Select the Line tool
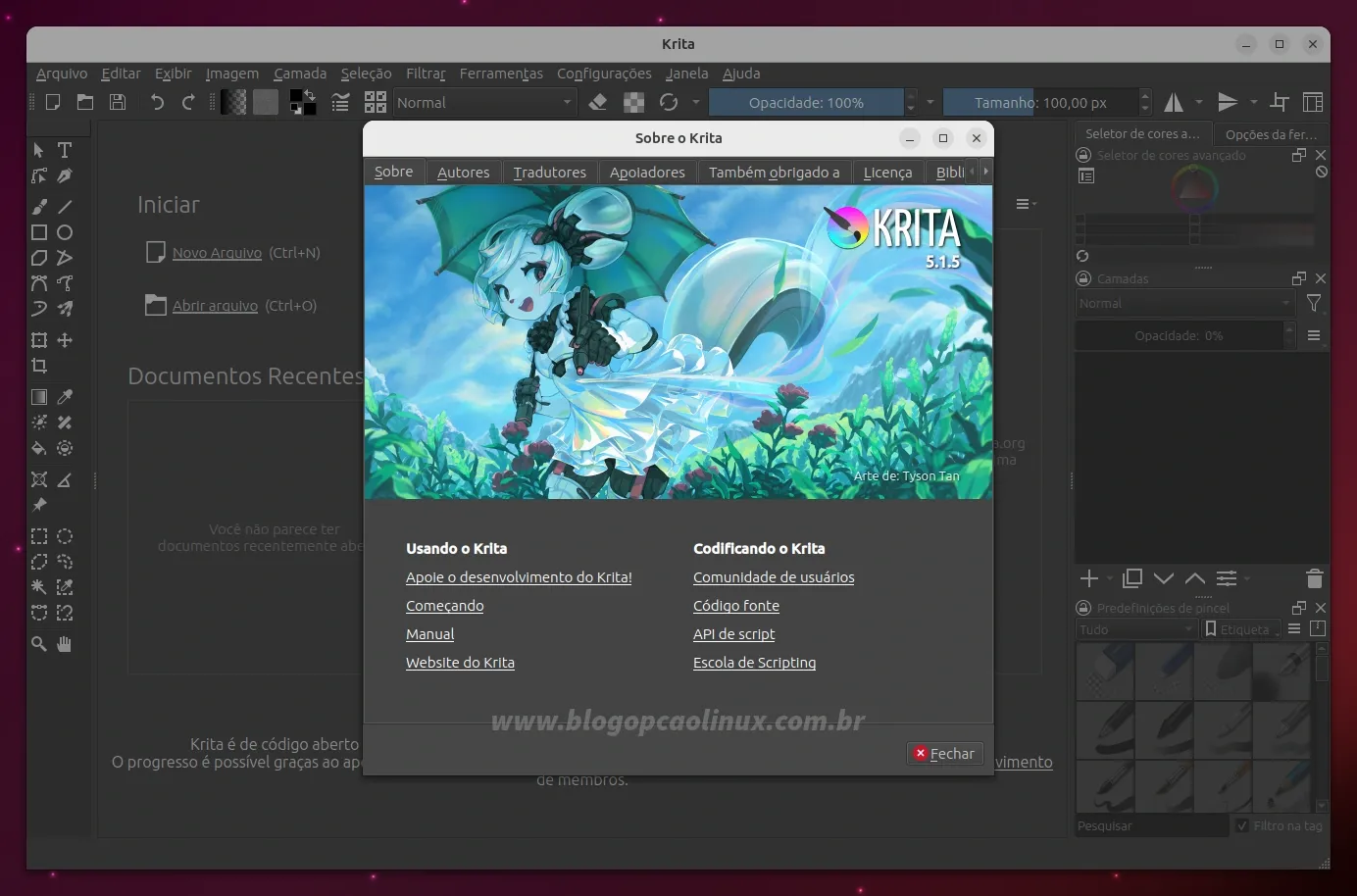This screenshot has height=896, width=1357. [x=65, y=207]
